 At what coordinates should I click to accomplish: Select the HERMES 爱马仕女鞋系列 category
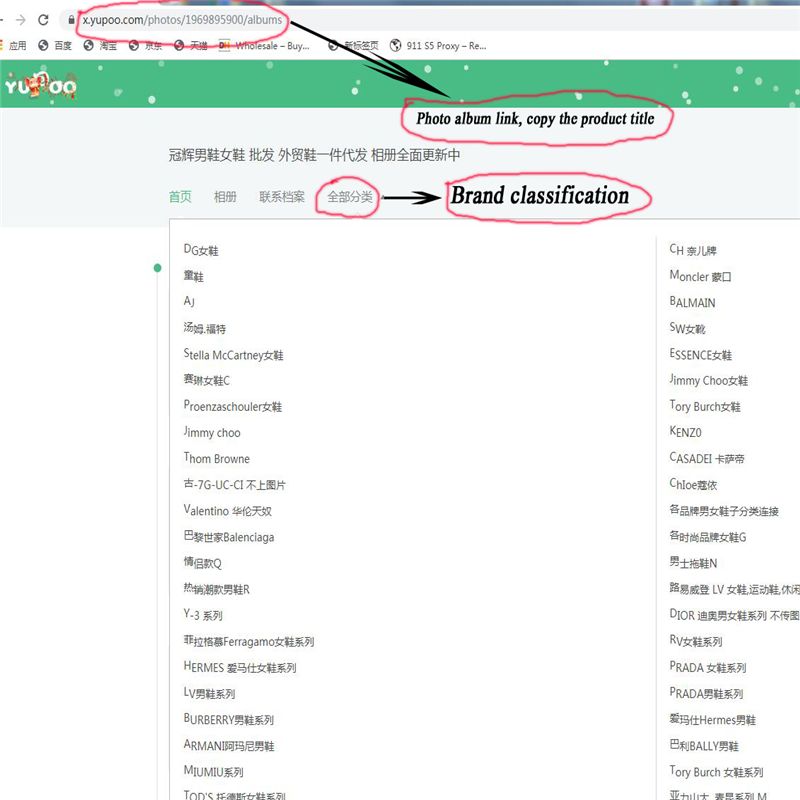pyautogui.click(x=240, y=667)
